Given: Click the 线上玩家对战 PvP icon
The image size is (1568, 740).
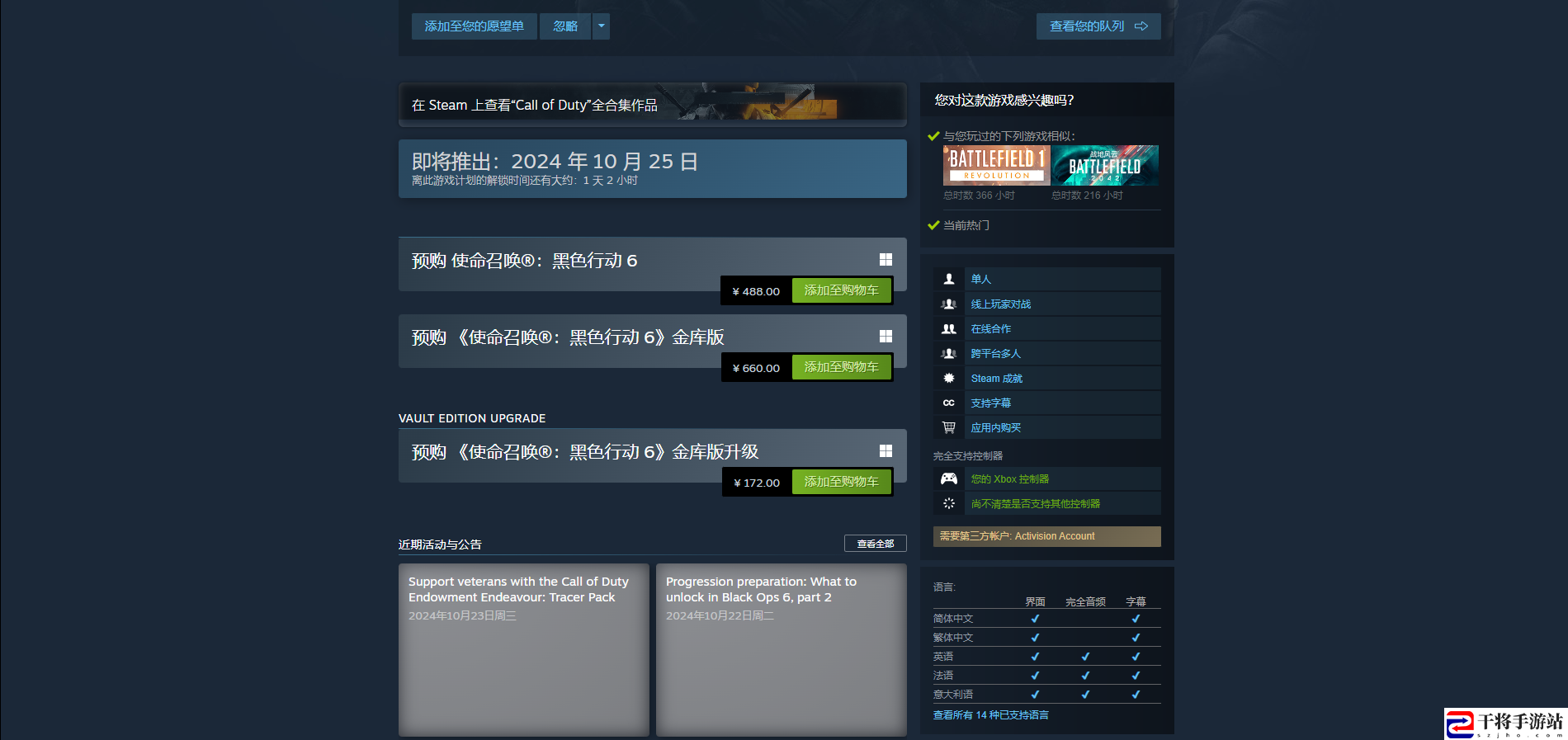Looking at the screenshot, I should (x=949, y=304).
